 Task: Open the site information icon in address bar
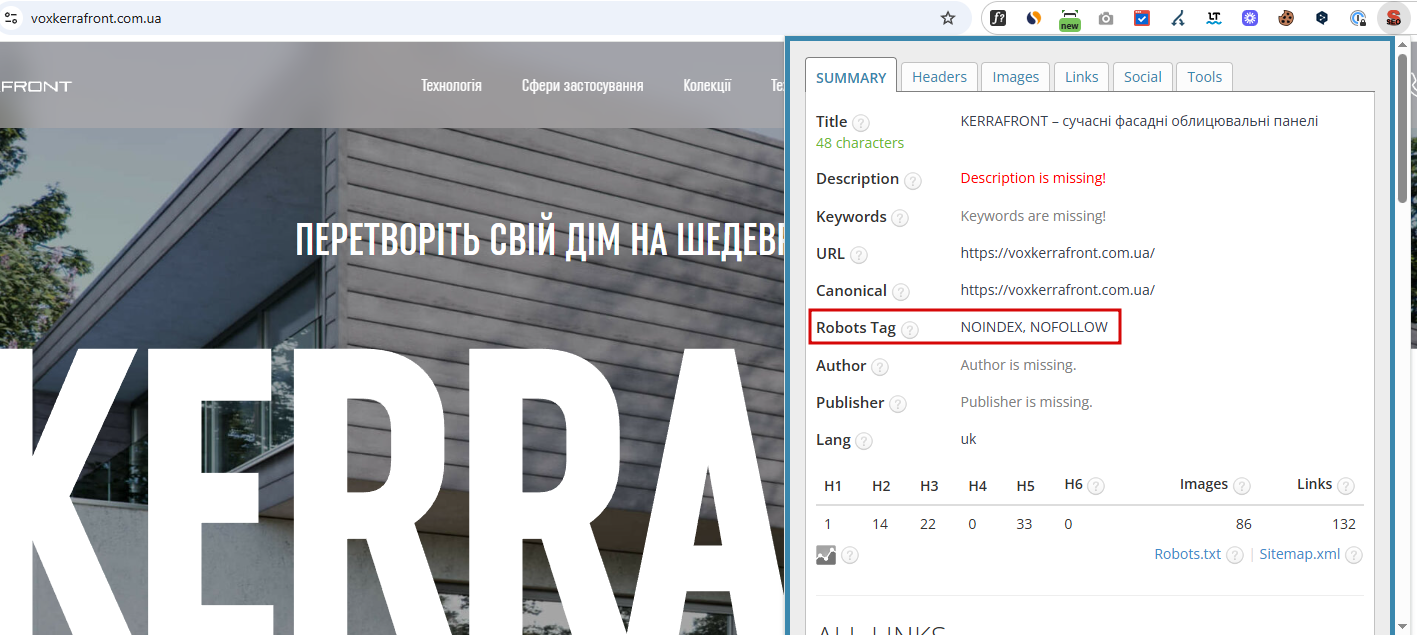click(x=12, y=18)
